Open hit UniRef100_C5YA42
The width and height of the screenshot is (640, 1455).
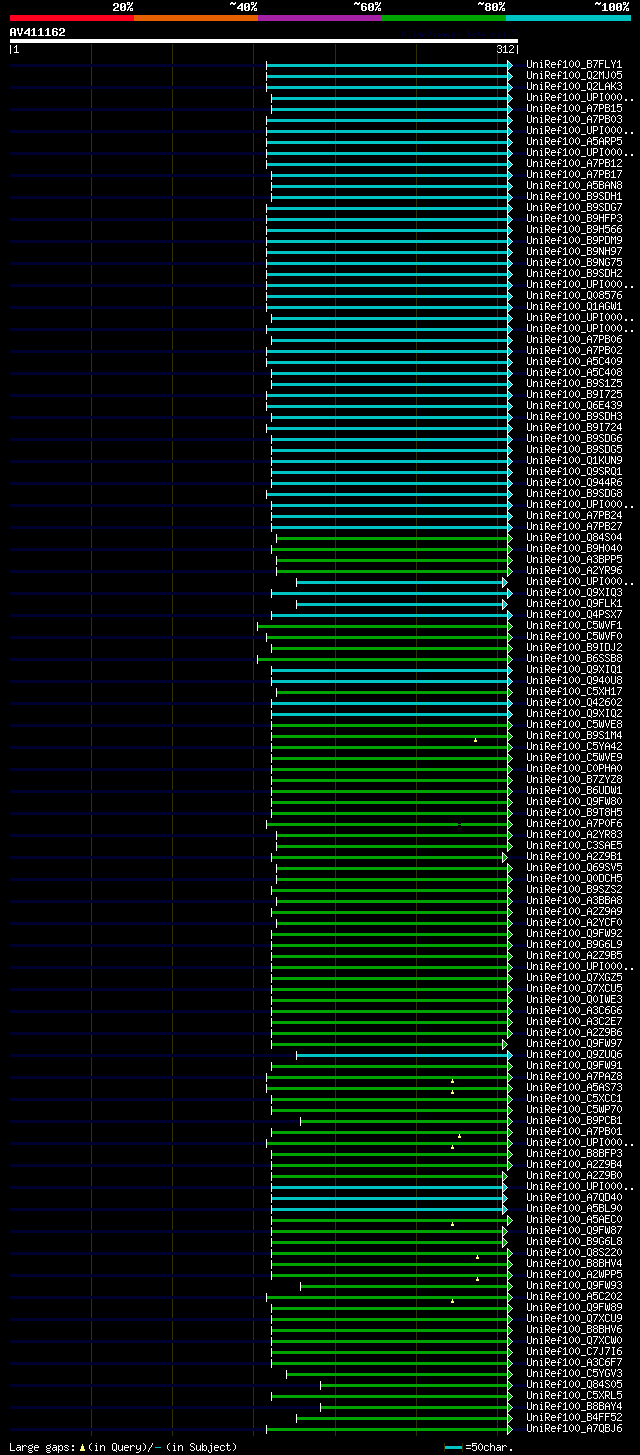pyautogui.click(x=574, y=747)
